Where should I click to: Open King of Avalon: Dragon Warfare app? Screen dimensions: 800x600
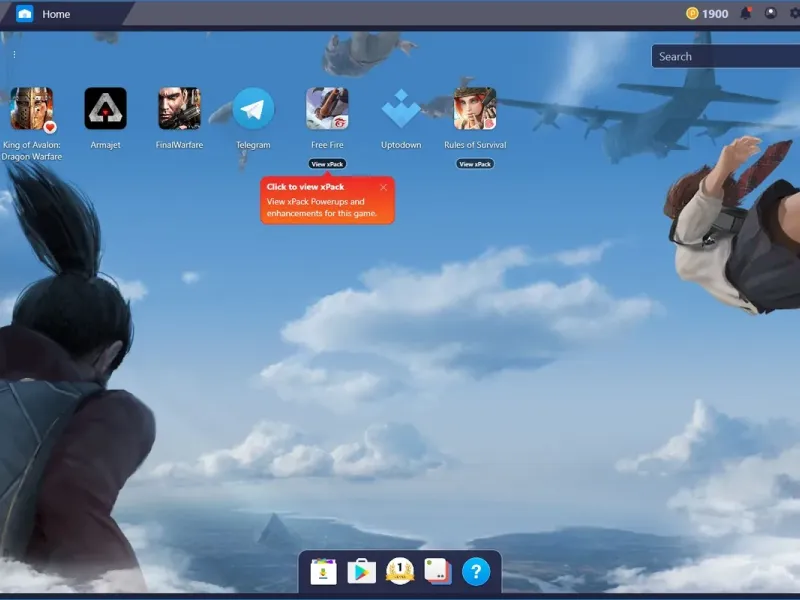32,108
